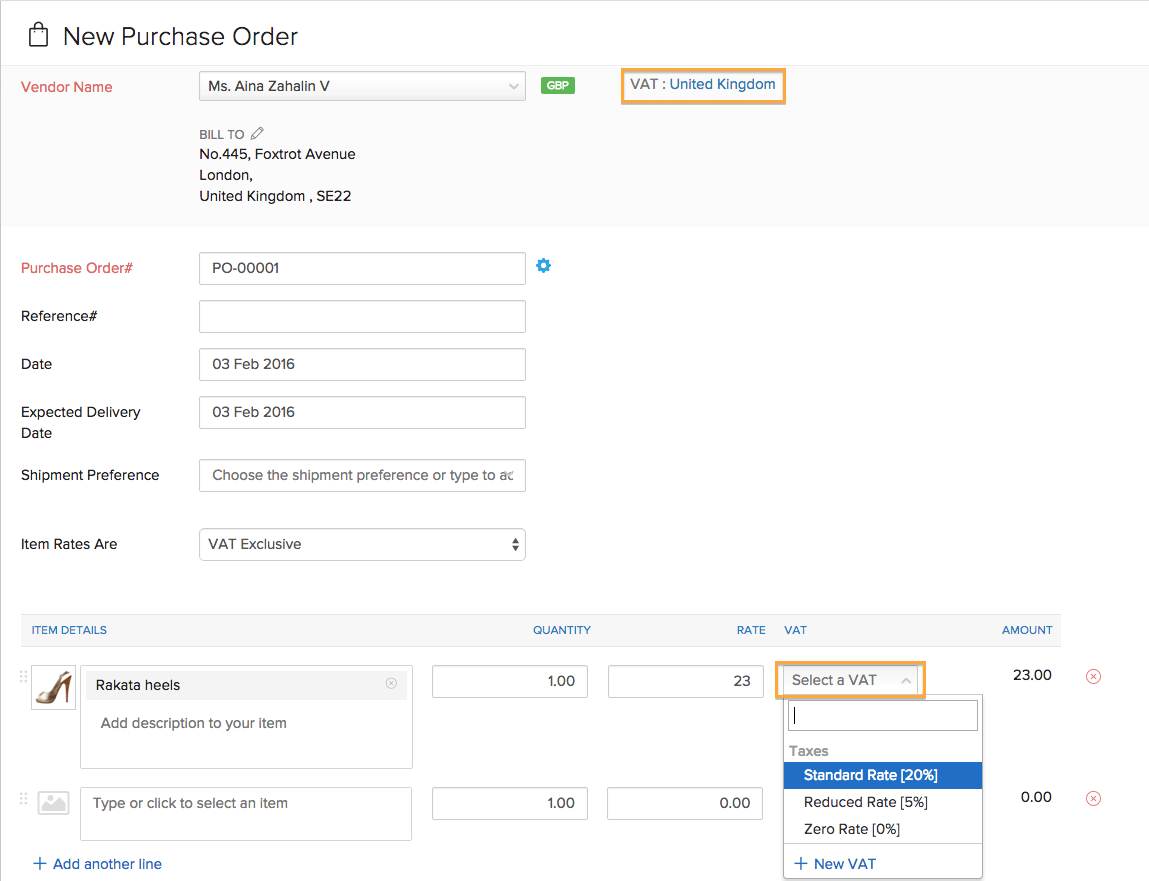Grab the drag handle of Rakata heels row
This screenshot has width=1149, height=881.
(24, 677)
